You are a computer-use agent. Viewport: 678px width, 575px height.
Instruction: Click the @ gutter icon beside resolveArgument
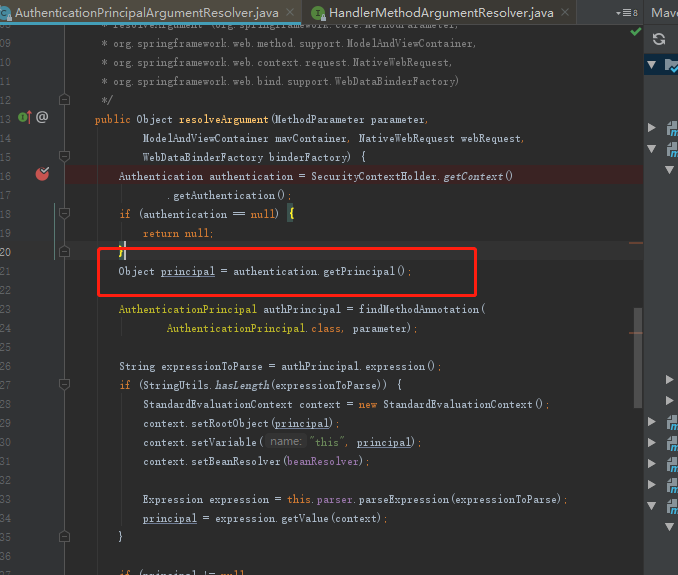coord(42,117)
